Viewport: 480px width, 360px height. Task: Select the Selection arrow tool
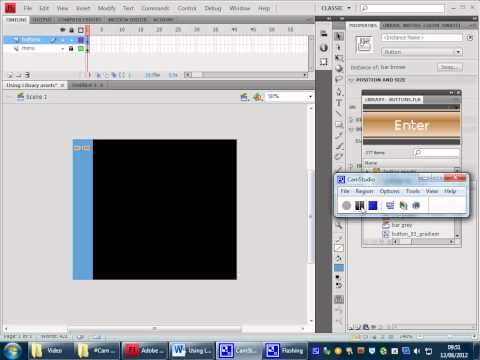tap(339, 36)
